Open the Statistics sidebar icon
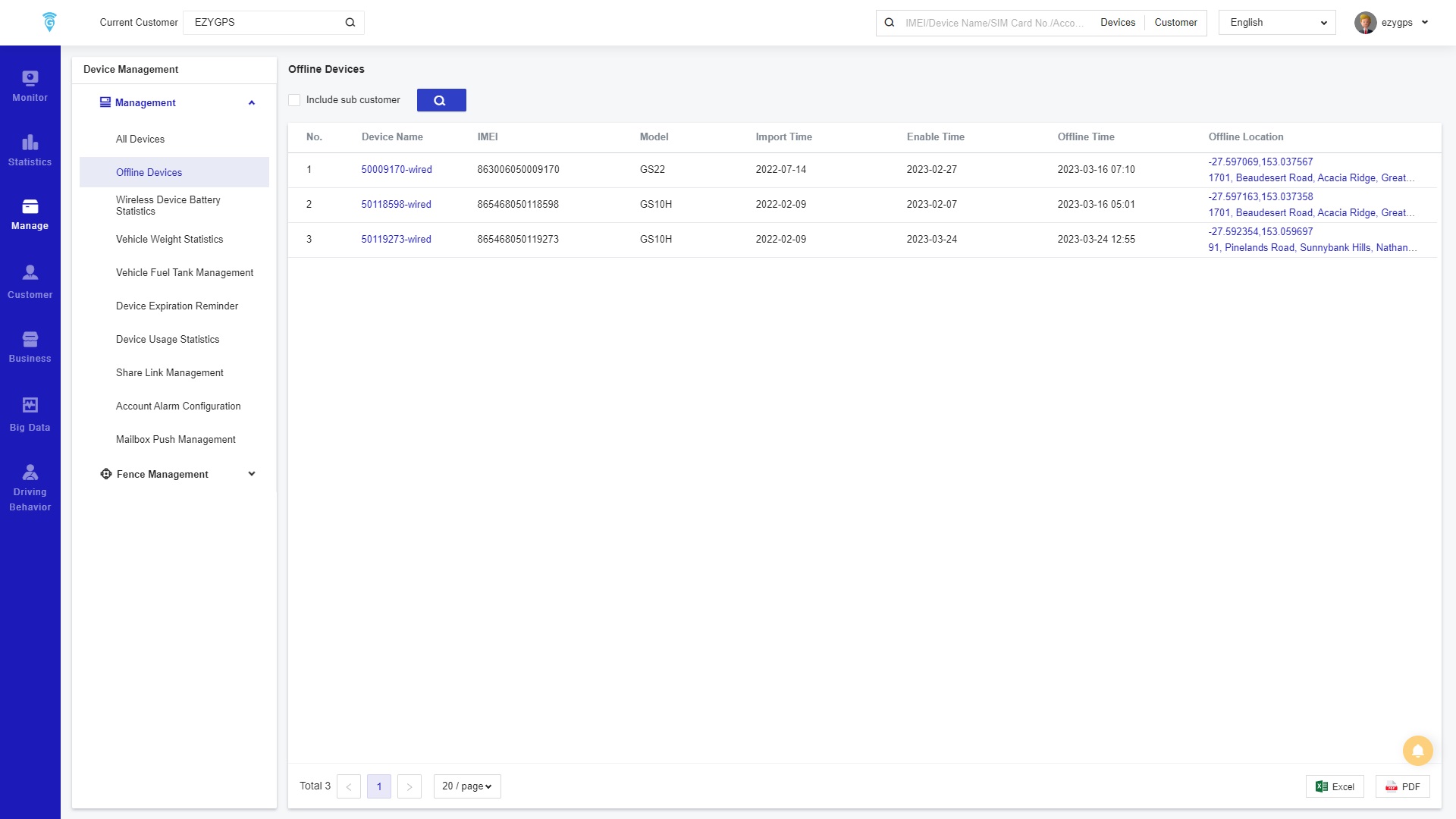The height and width of the screenshot is (819, 1456). (x=30, y=150)
